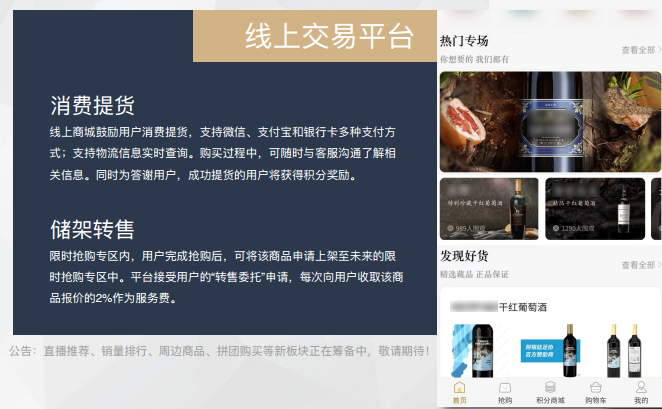The width and height of the screenshot is (662, 409).
Task: Open the 积分商城 points mall icon
Action: 550,393
